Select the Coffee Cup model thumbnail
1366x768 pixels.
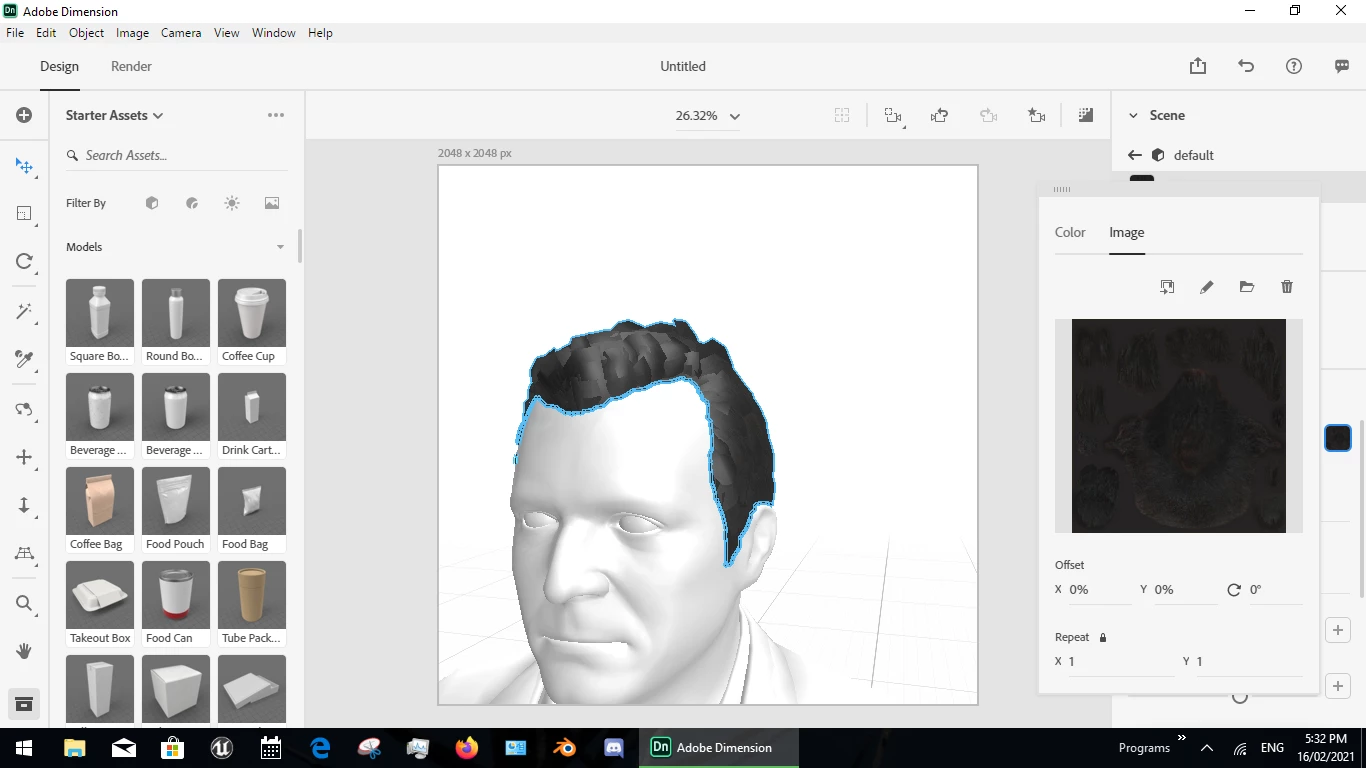[252, 313]
